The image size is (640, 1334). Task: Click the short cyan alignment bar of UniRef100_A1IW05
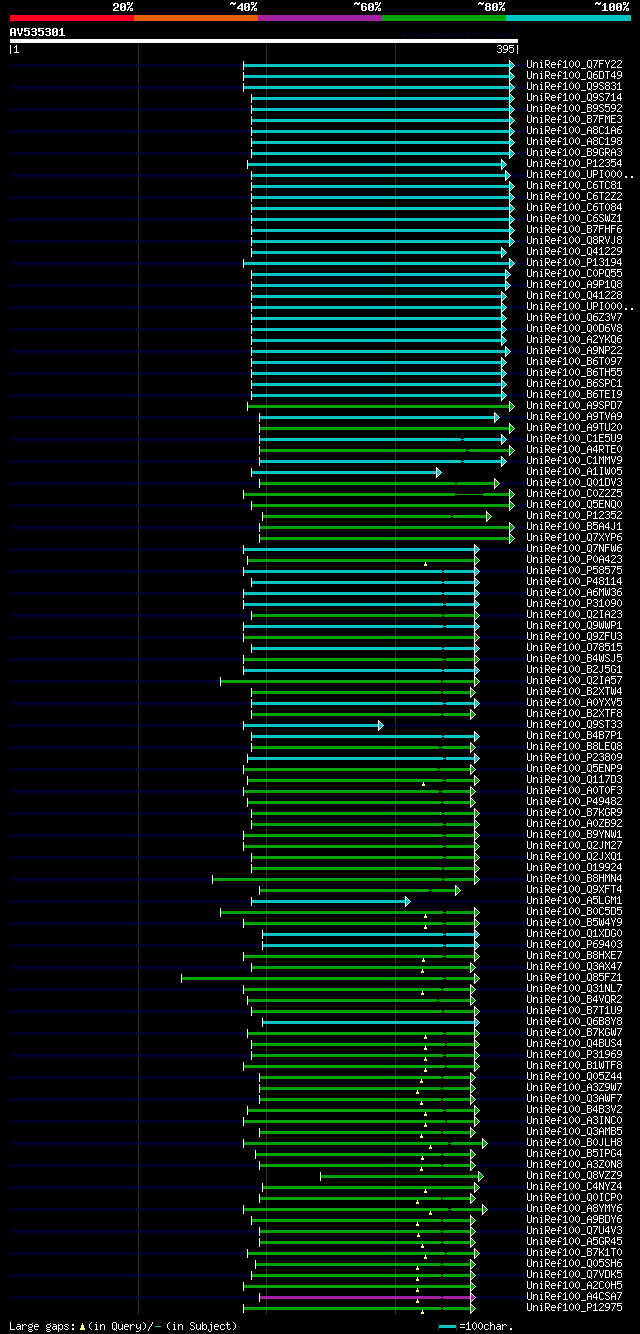point(346,472)
